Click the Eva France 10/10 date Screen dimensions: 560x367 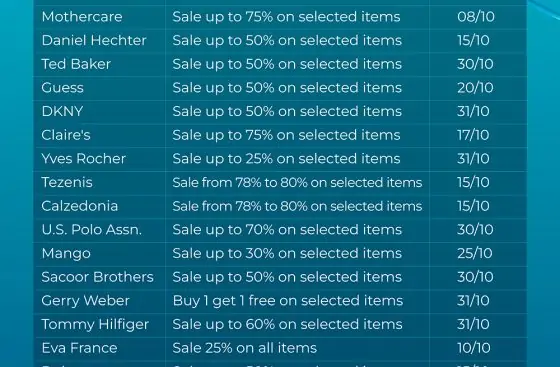click(x=474, y=348)
